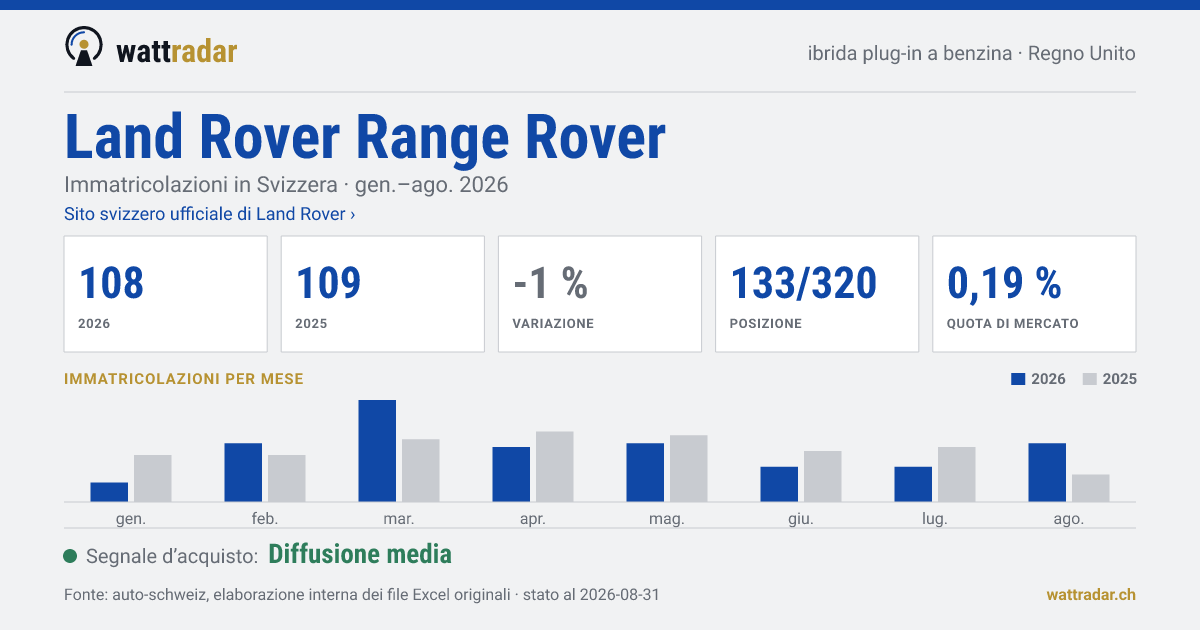The width and height of the screenshot is (1200, 630).
Task: Click the gray 2025 bar for apr.
Action: pyautogui.click(x=555, y=467)
